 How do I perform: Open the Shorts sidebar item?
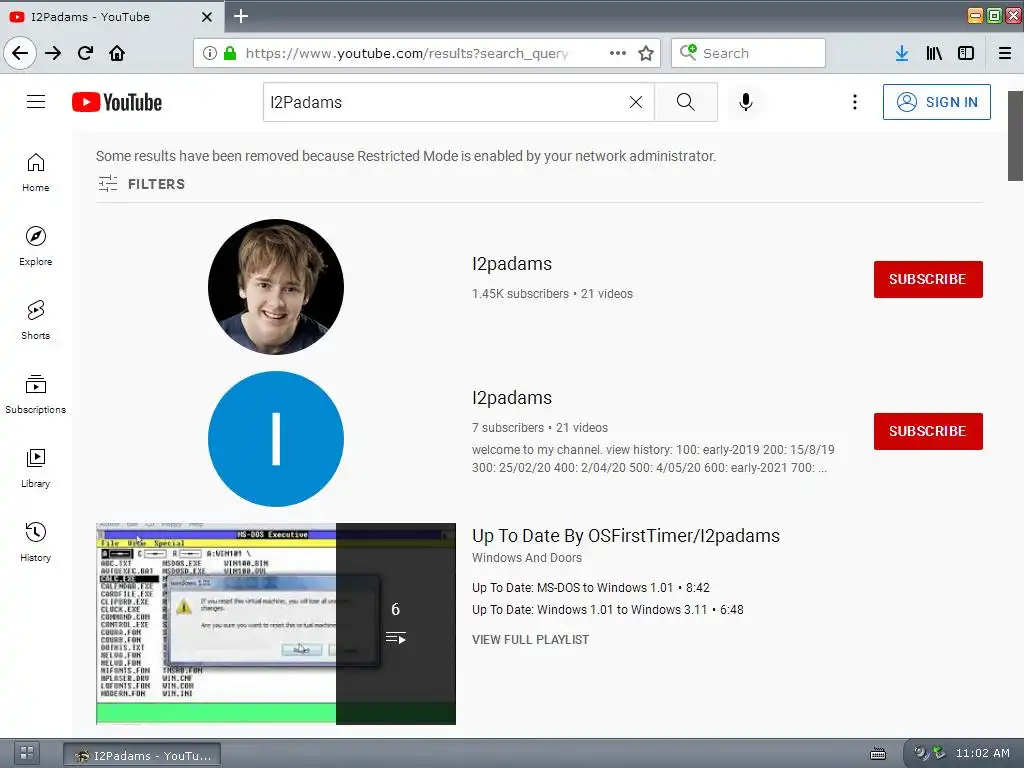tap(36, 320)
